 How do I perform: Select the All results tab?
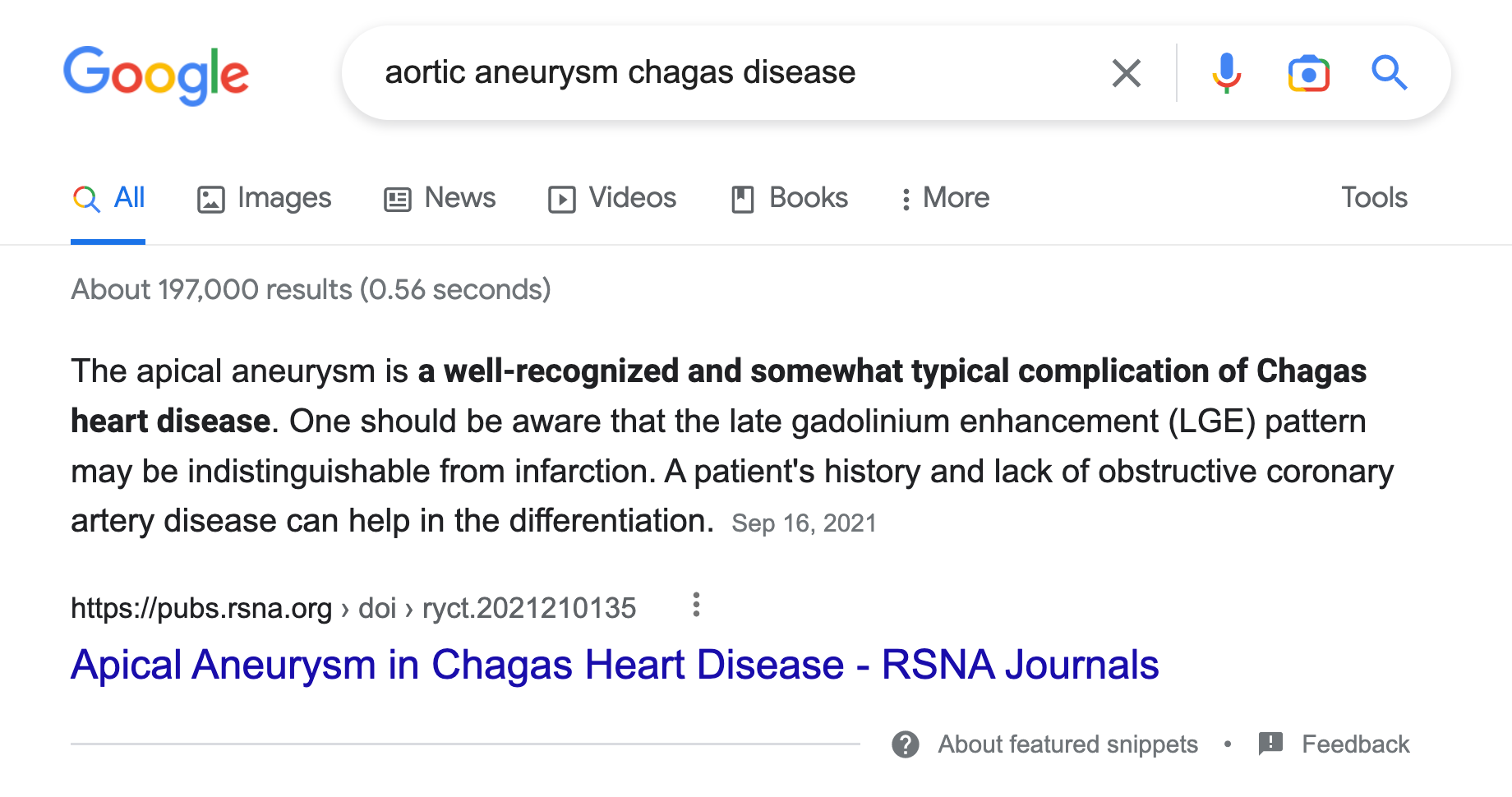[109, 198]
